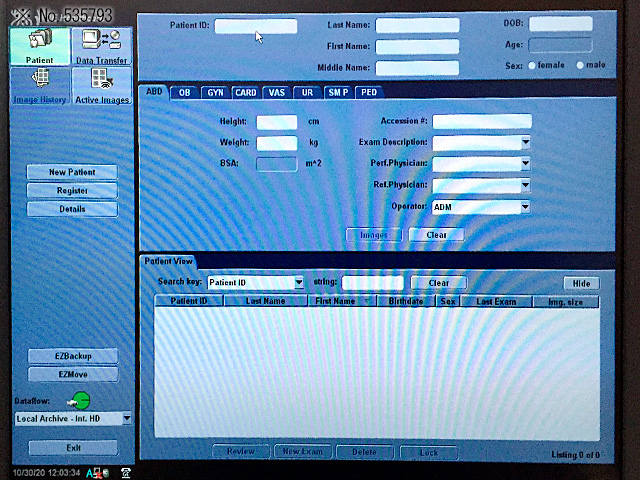Click the New Exam button
The image size is (640, 480).
[302, 451]
